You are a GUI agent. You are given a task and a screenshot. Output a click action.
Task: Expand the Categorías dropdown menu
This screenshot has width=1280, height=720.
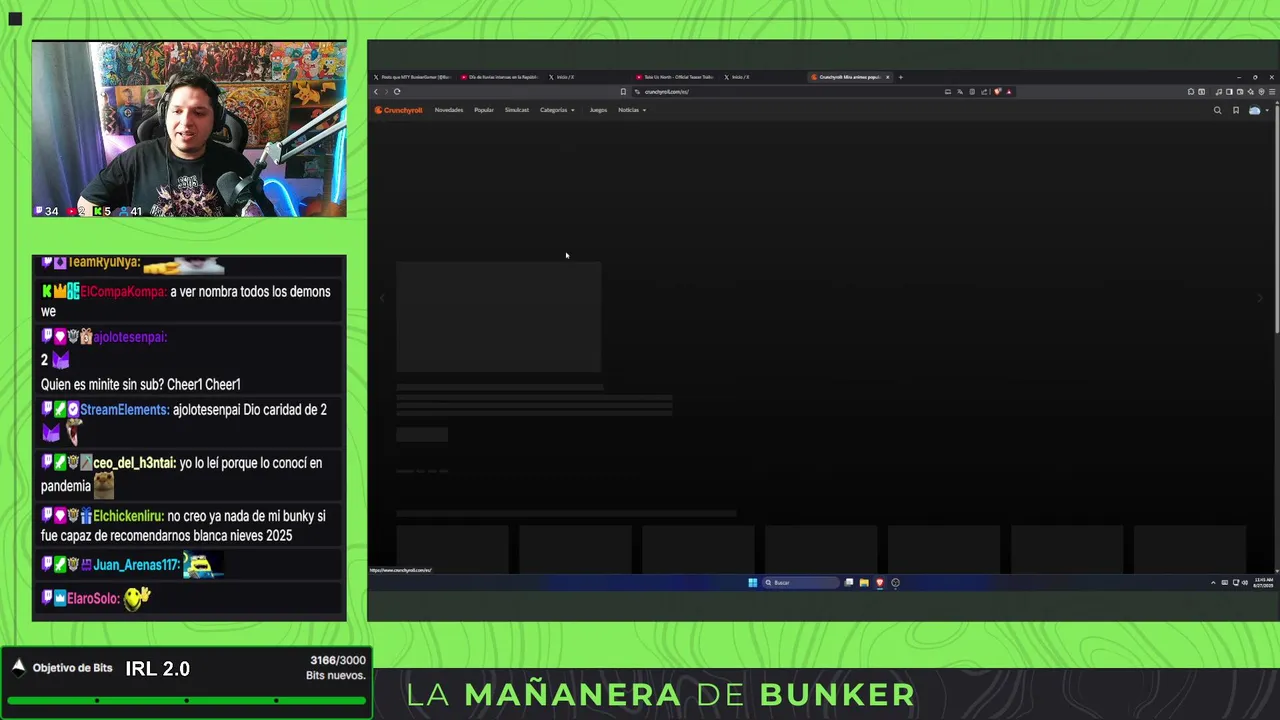coord(557,110)
